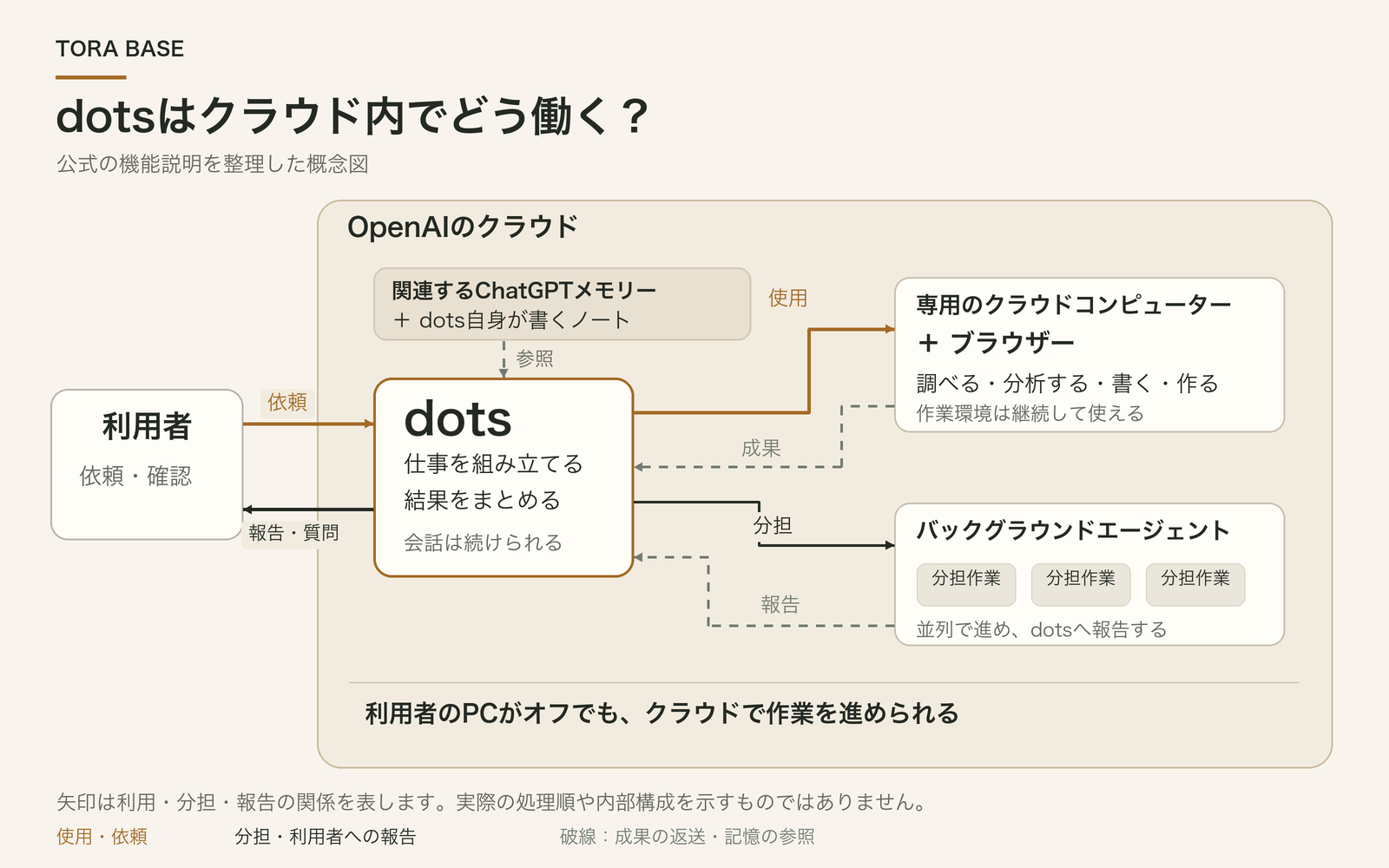The width and height of the screenshot is (1389, 868).
Task: Click '会話は続けられる' in the dots box
Action: click(x=483, y=542)
